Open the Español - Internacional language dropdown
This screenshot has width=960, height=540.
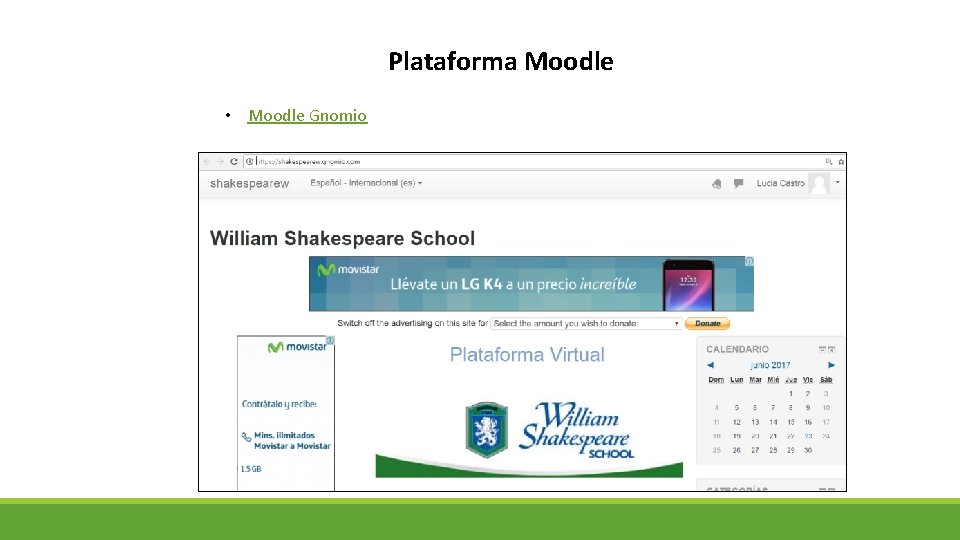366,183
